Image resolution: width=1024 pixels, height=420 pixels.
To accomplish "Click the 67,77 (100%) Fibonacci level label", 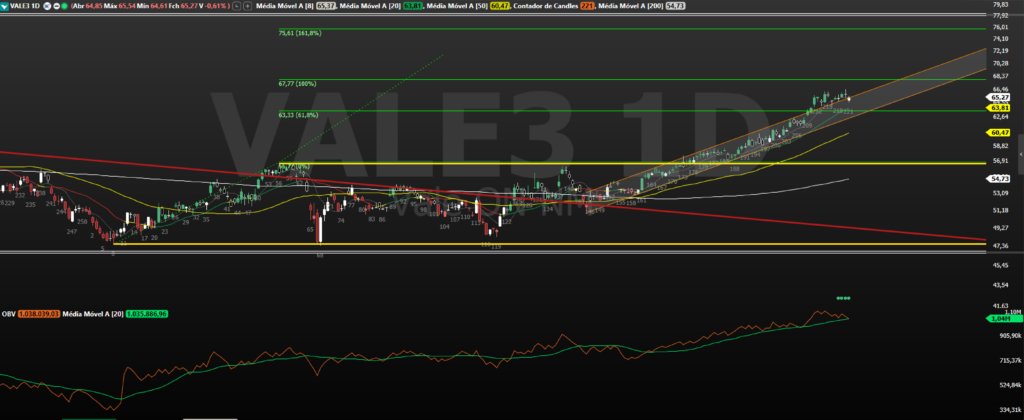I will (297, 83).
